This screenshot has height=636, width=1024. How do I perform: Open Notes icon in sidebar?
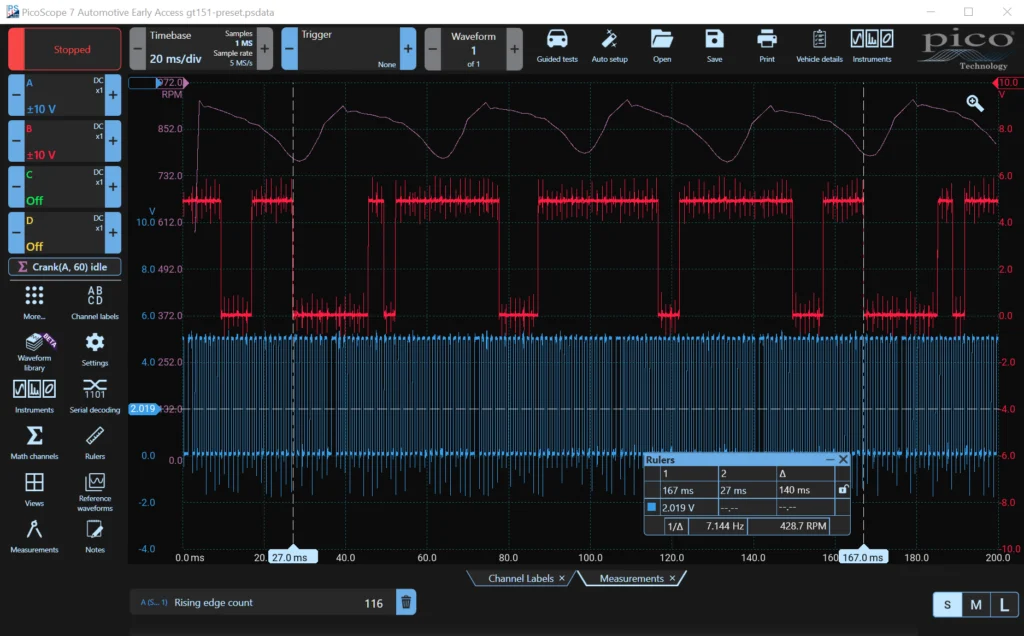coord(95,537)
